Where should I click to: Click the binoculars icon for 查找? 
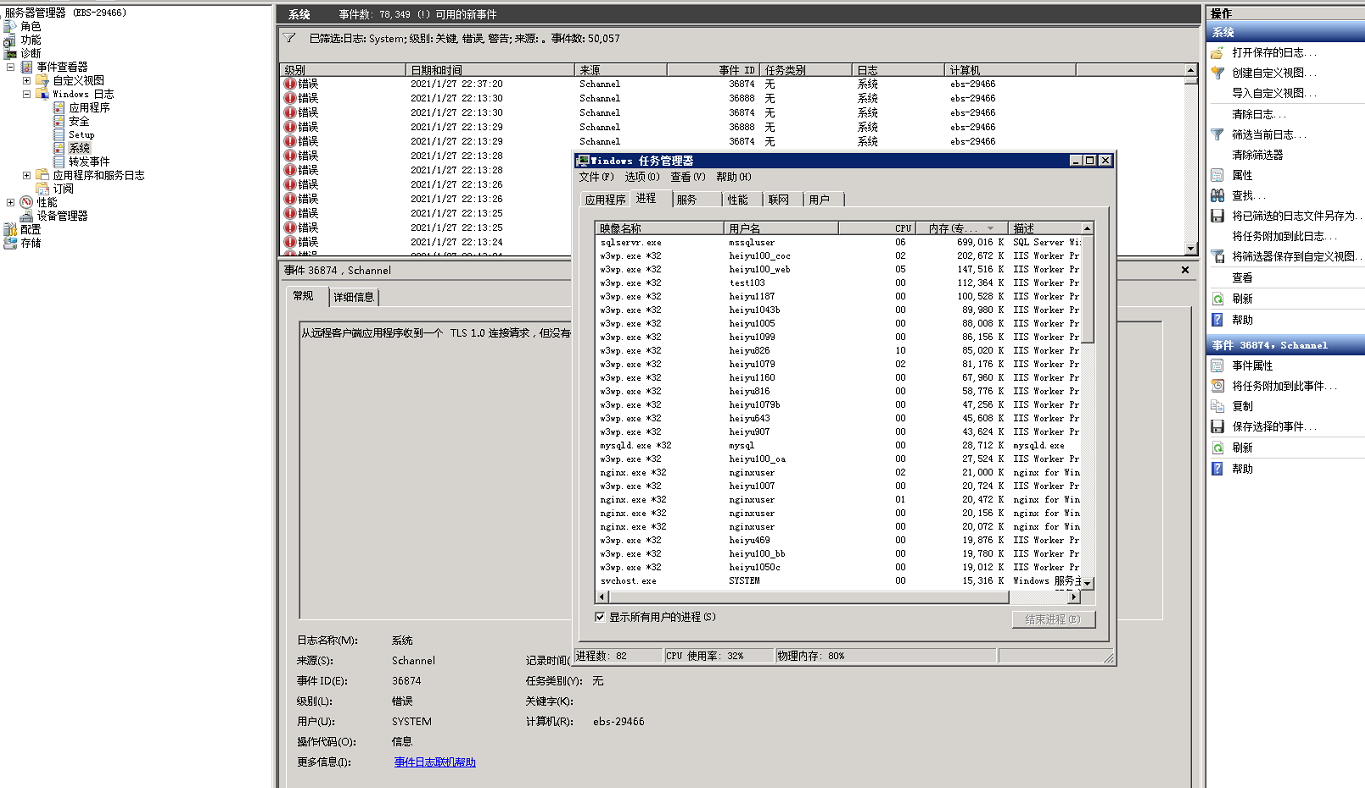pyautogui.click(x=1217, y=196)
